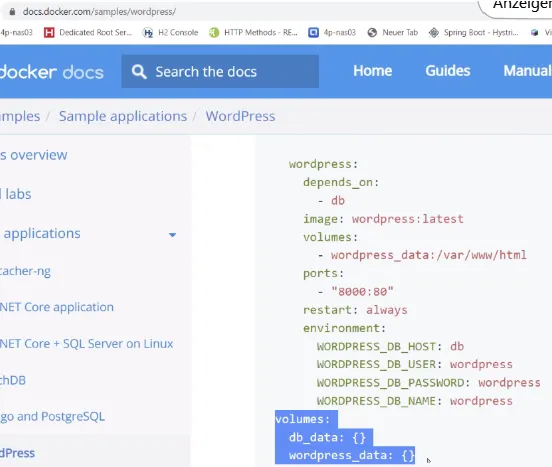Focus the Search the docs field
The height and width of the screenshot is (467, 552).
coord(220,71)
